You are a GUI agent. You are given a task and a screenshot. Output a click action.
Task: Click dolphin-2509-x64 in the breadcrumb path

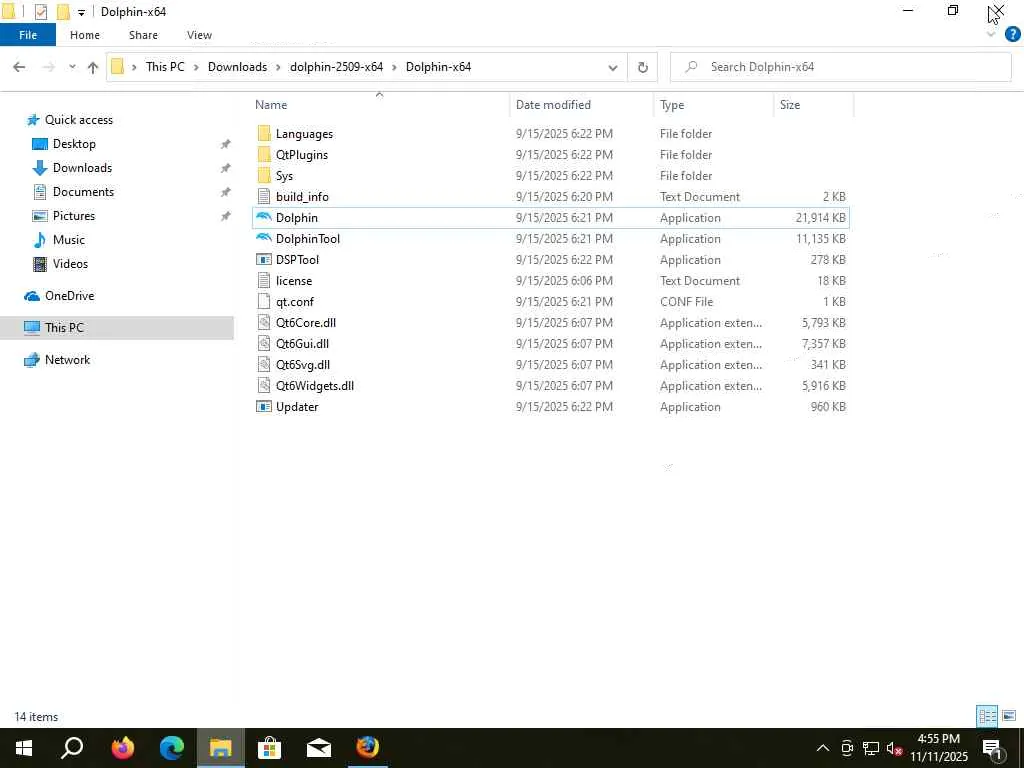[336, 67]
